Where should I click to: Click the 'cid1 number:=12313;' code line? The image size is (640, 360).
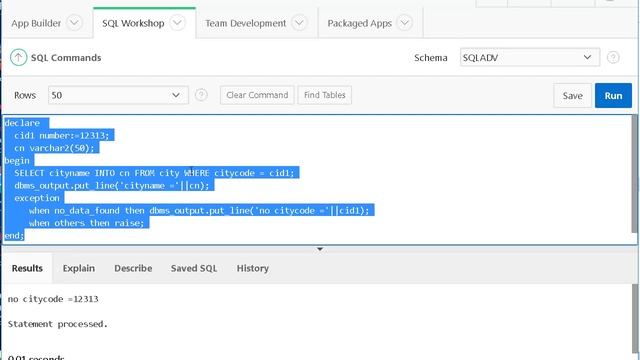tap(62, 136)
